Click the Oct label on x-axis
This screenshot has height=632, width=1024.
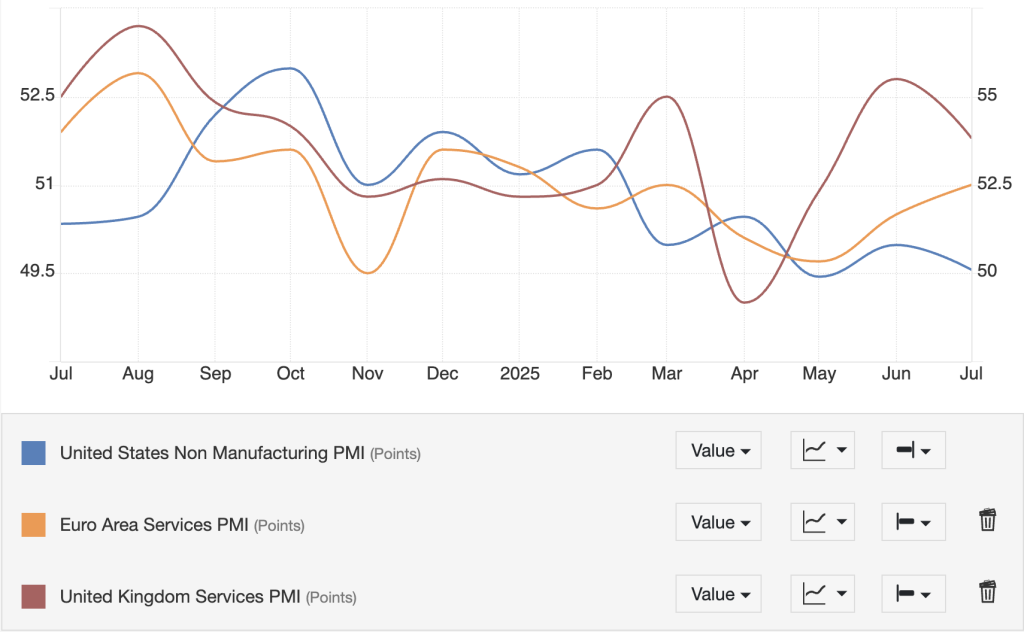coord(291,374)
